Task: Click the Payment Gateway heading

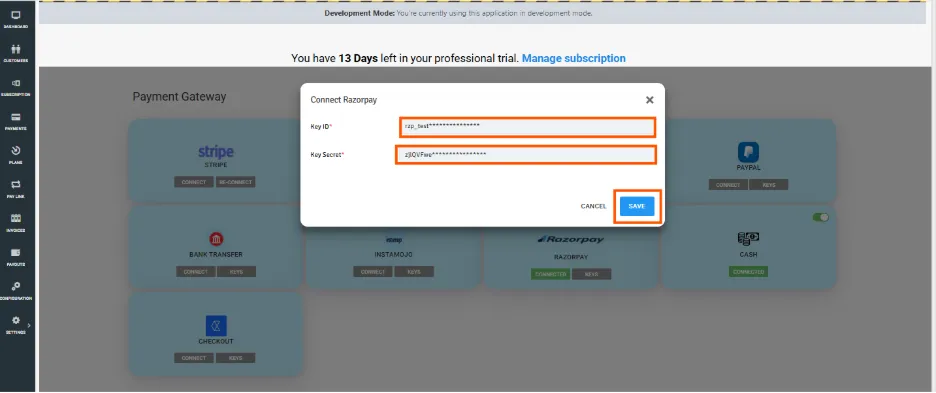Action: (x=179, y=97)
